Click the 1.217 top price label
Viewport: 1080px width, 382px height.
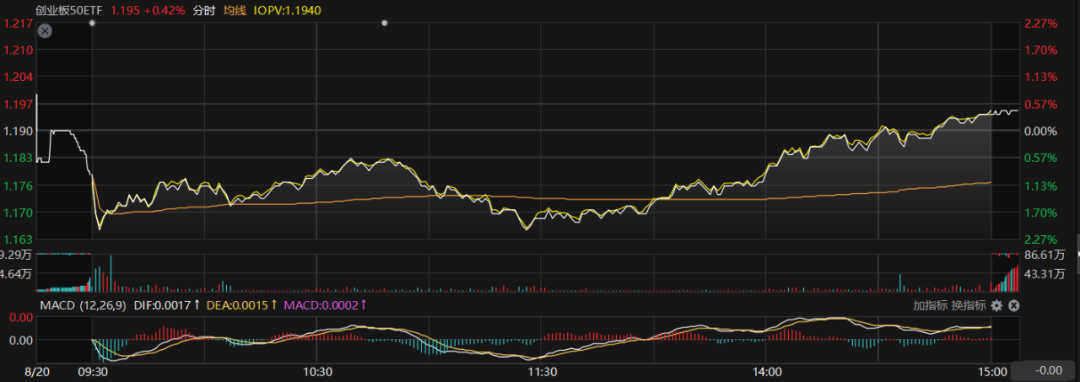(x=17, y=23)
